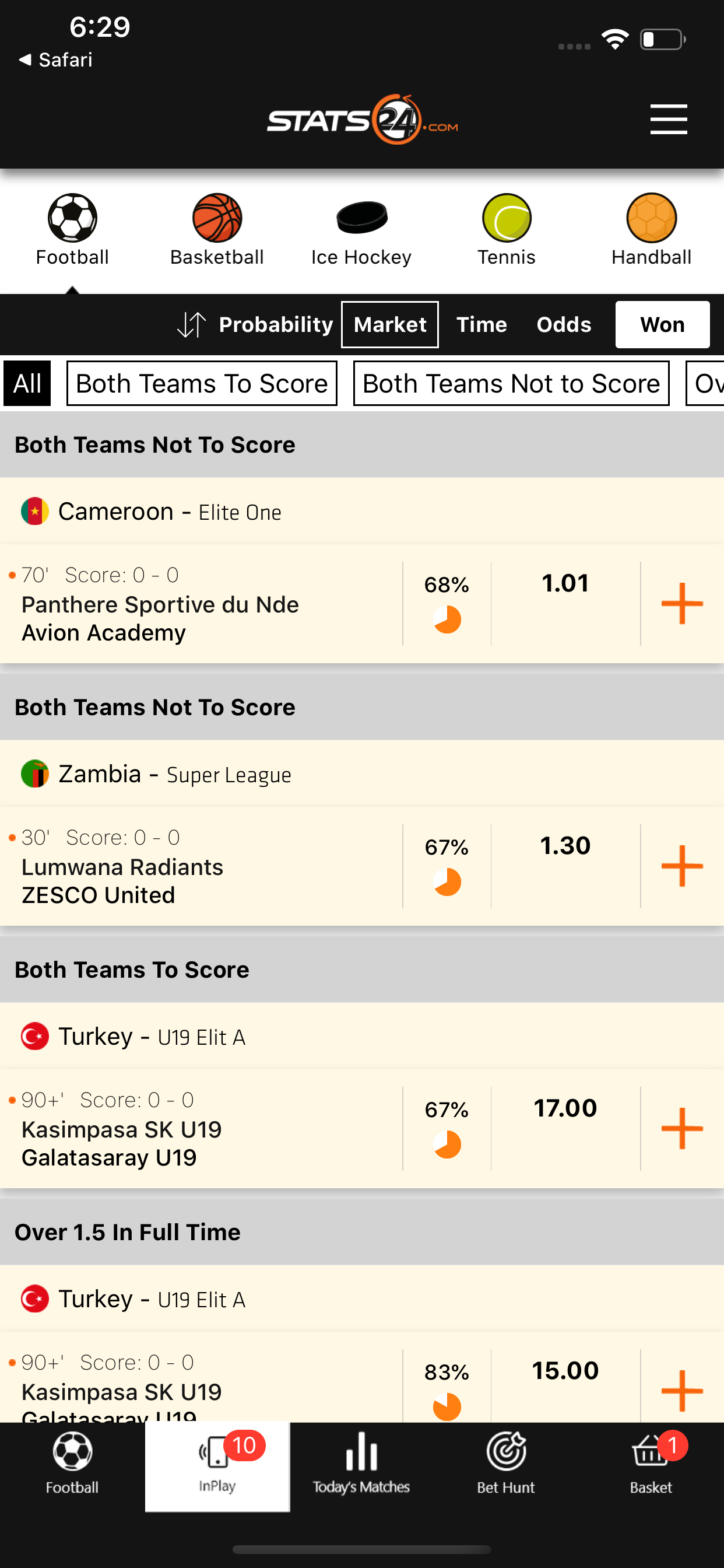Return to Safari via back link

click(x=56, y=60)
